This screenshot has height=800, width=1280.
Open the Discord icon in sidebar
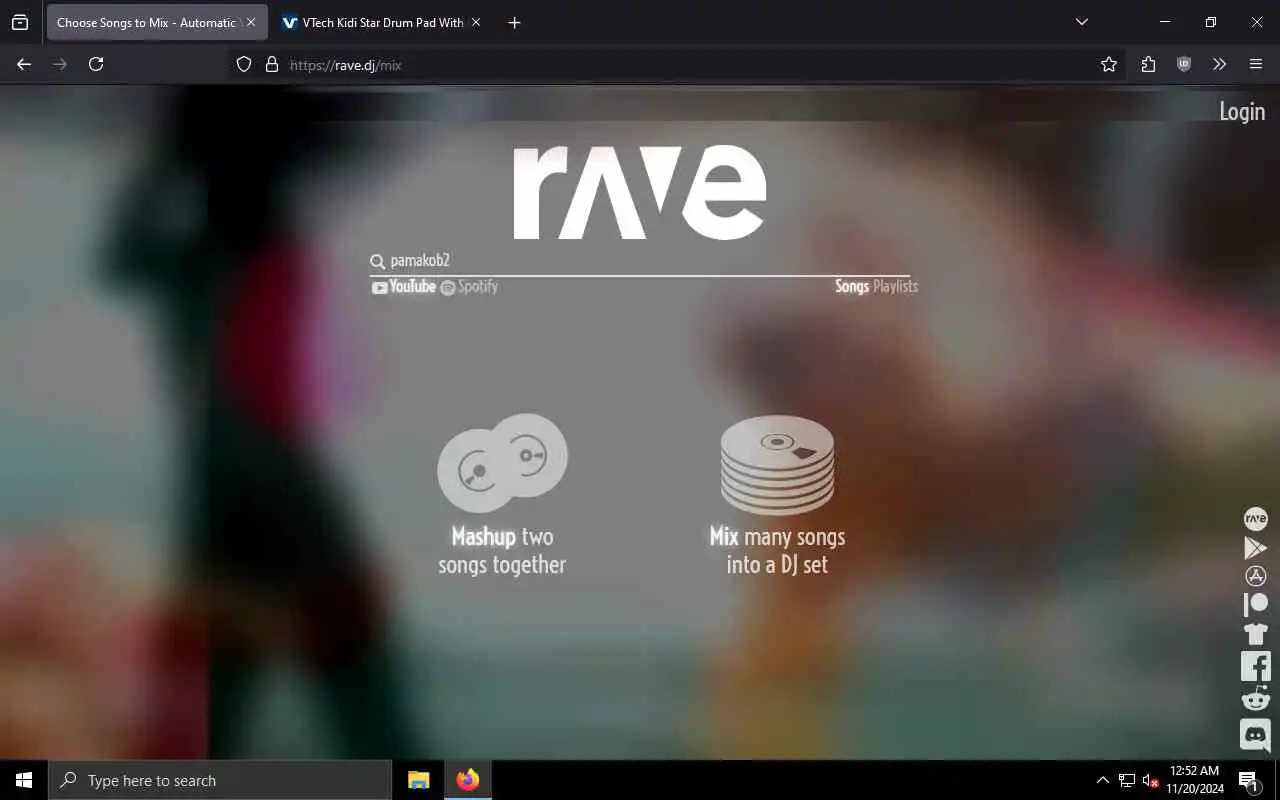1255,734
